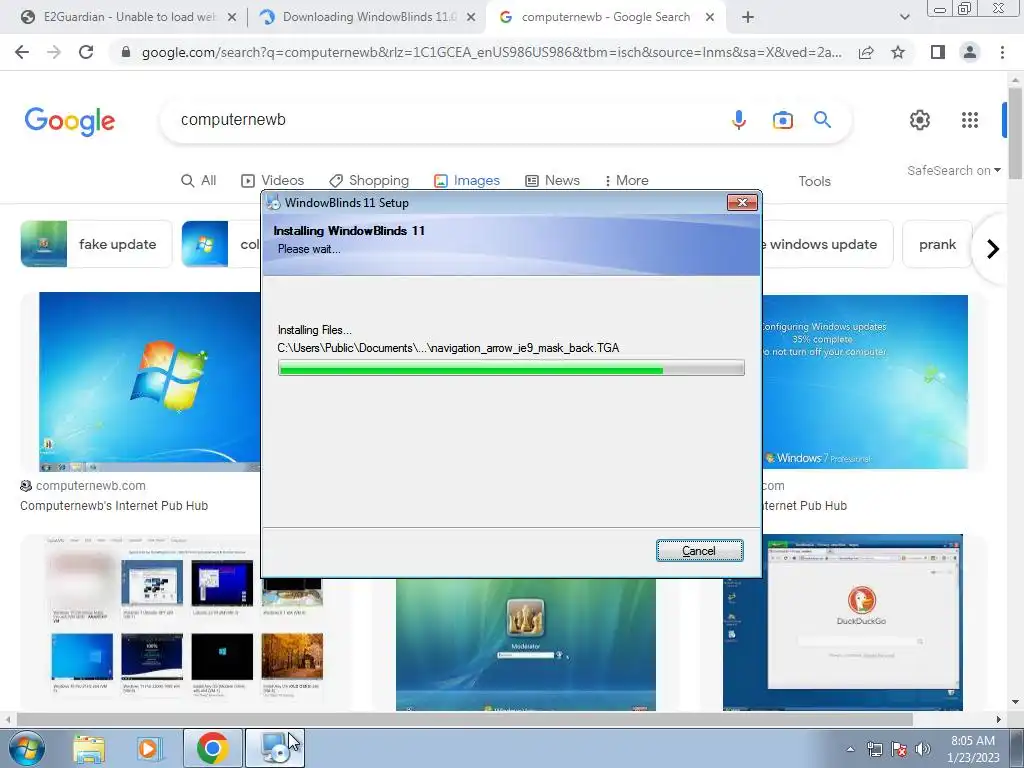Open Action Center flag tray icon

pyautogui.click(x=899, y=749)
